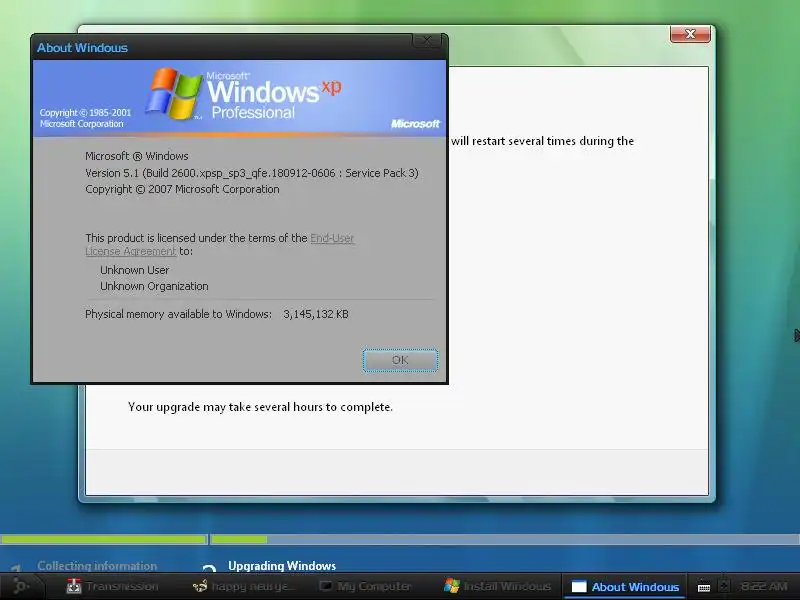Open My Computer from the taskbar
The width and height of the screenshot is (800, 600).
365,586
